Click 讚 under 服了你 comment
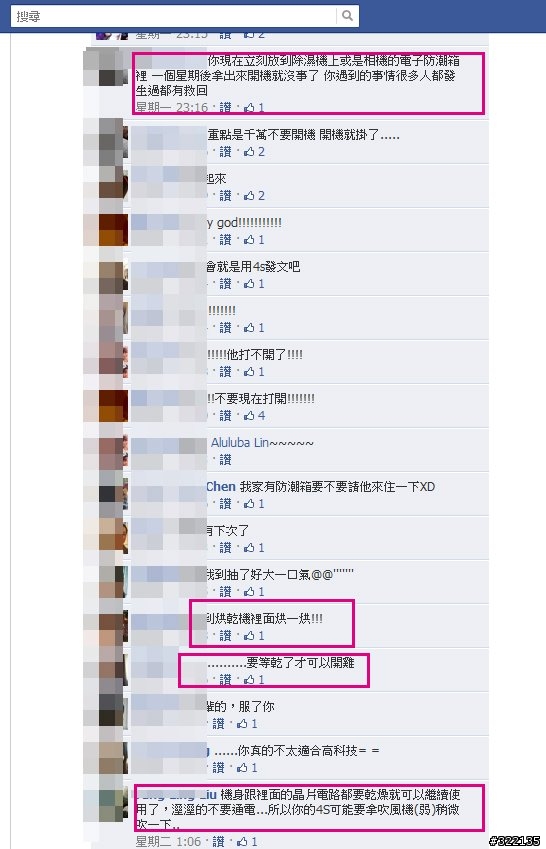 click(219, 724)
